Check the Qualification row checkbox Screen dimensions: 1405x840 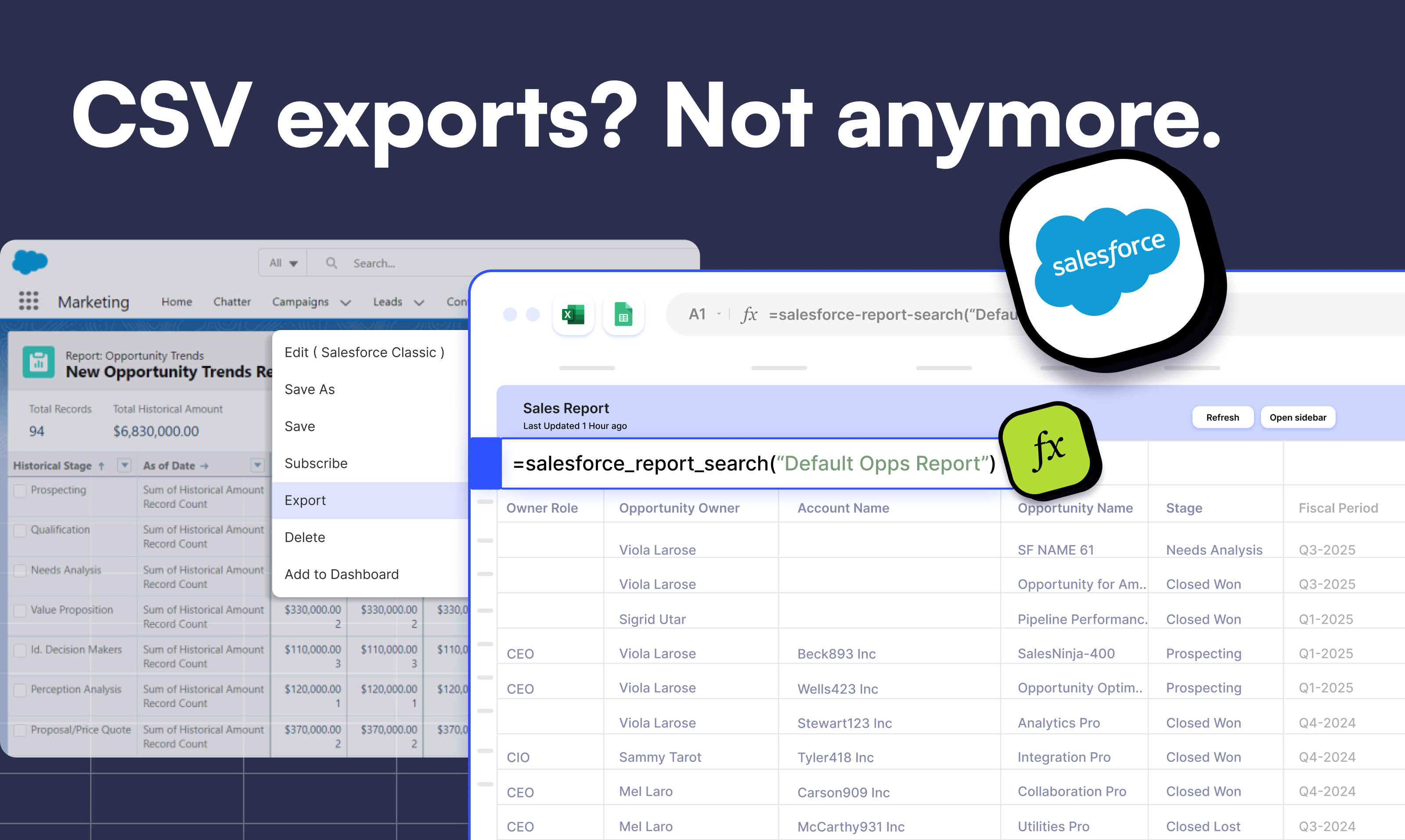(20, 531)
